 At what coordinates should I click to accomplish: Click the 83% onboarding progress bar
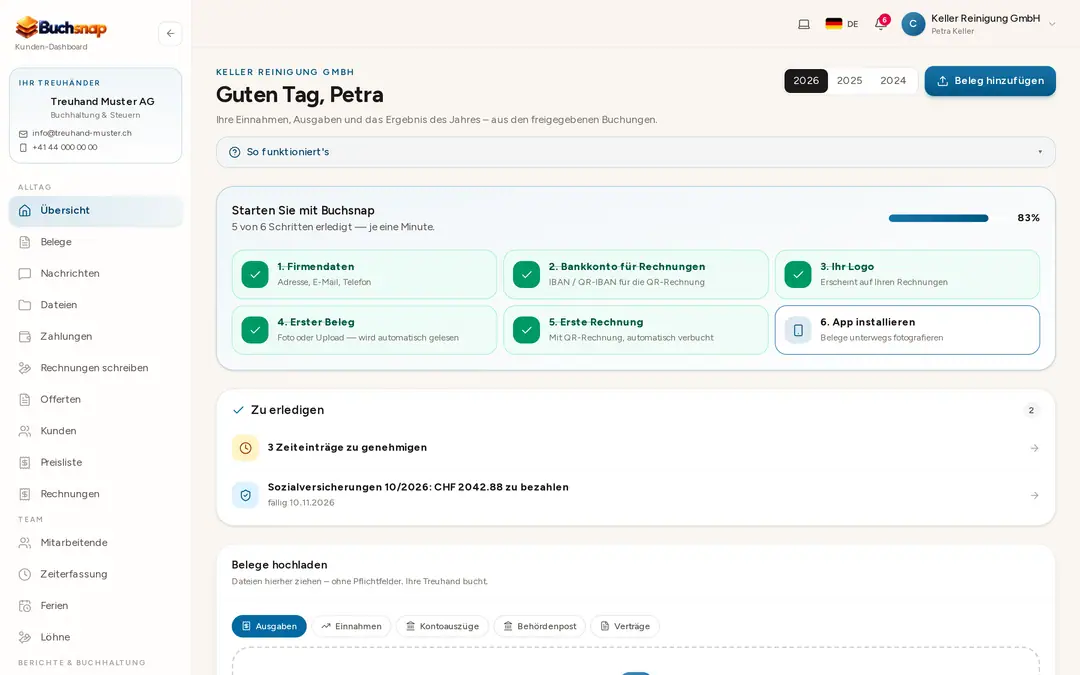(x=938, y=218)
